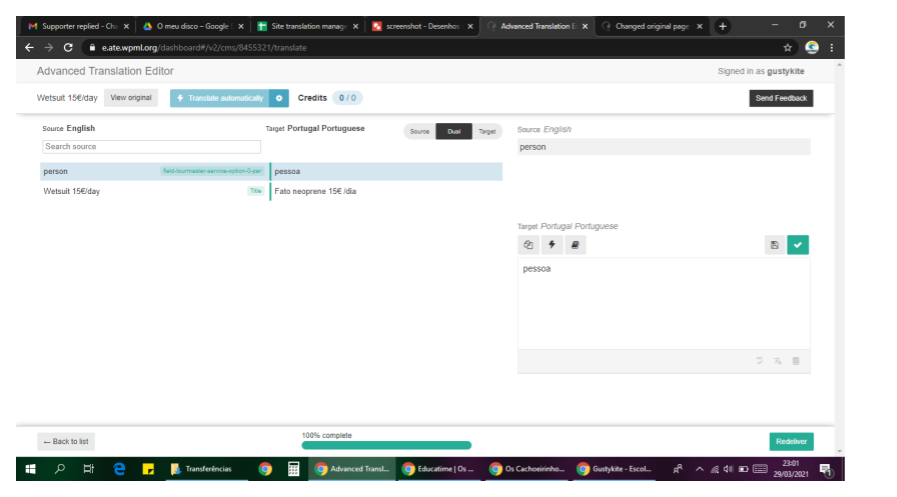This screenshot has height=497, width=897.
Task: Click the pessoa translation text area
Action: point(664,304)
